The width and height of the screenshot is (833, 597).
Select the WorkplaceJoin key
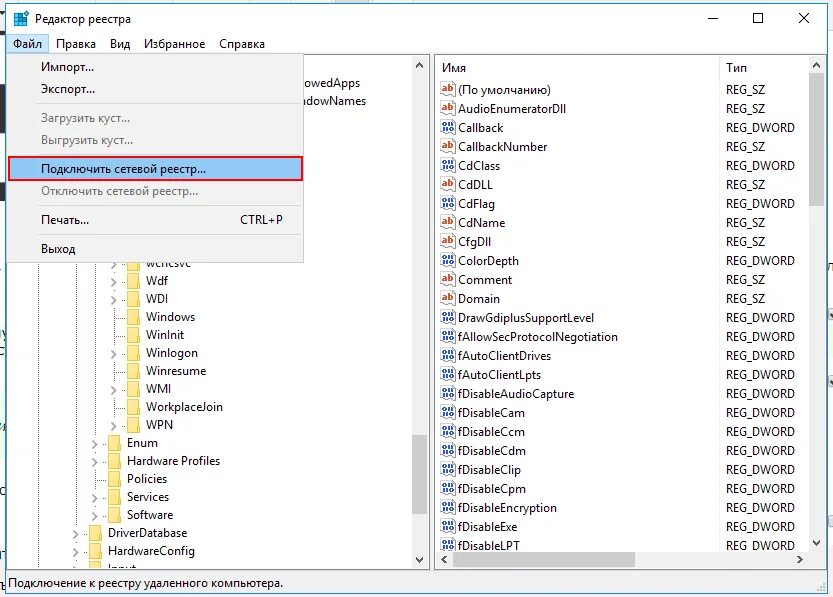[x=184, y=407]
